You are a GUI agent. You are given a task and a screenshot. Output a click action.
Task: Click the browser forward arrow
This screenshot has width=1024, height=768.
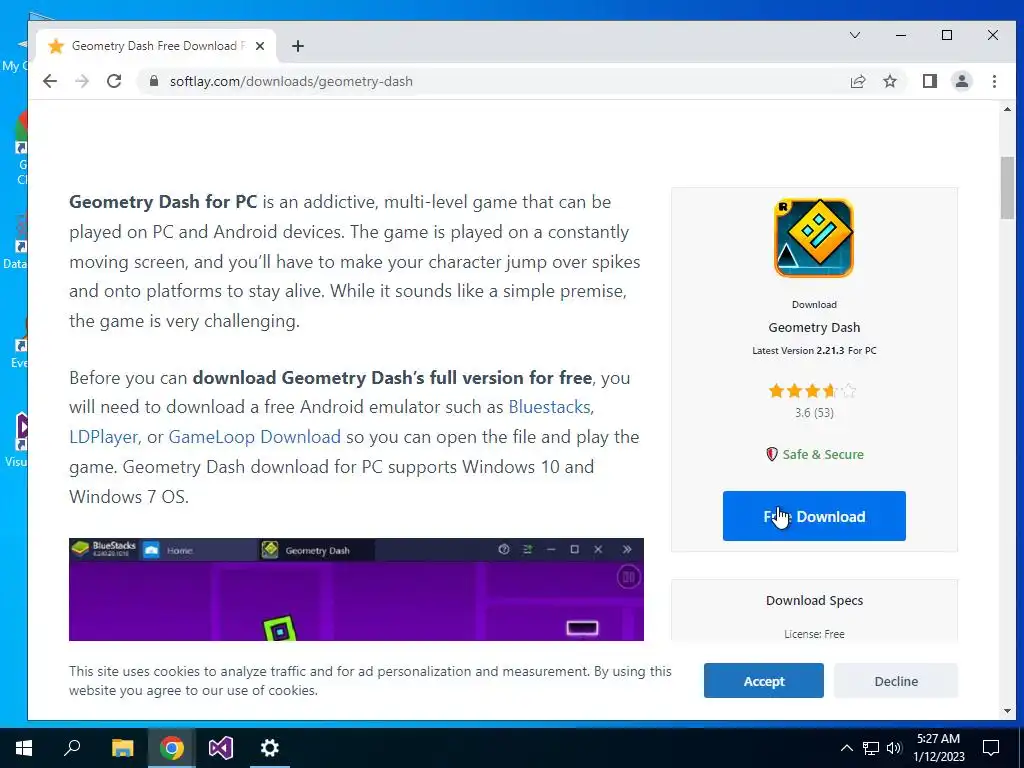(x=82, y=82)
